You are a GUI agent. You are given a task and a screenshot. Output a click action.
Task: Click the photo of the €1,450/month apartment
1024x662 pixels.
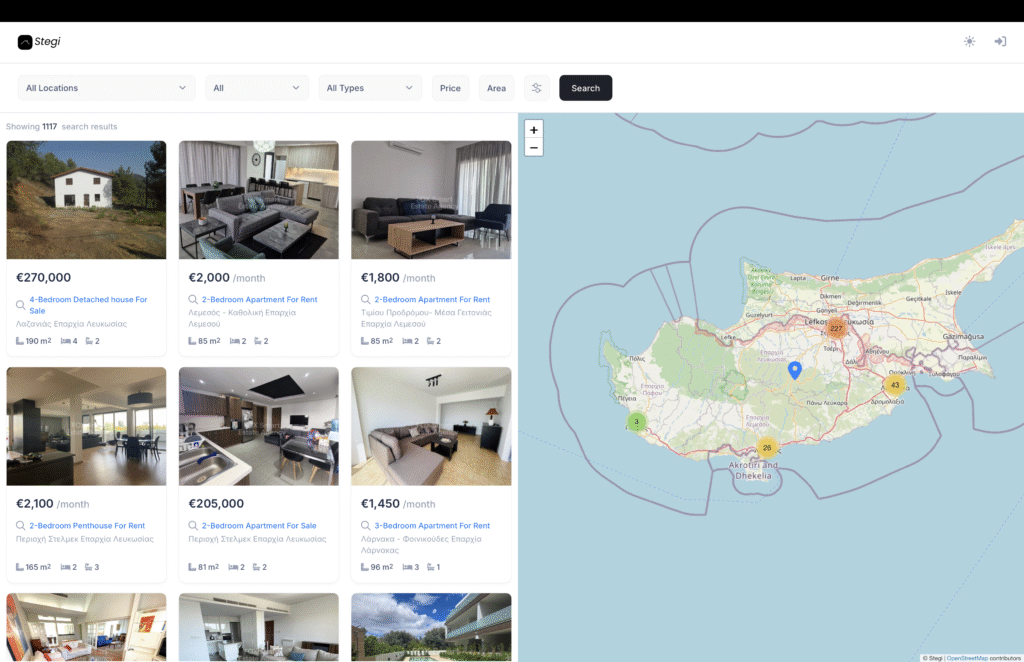tap(431, 426)
